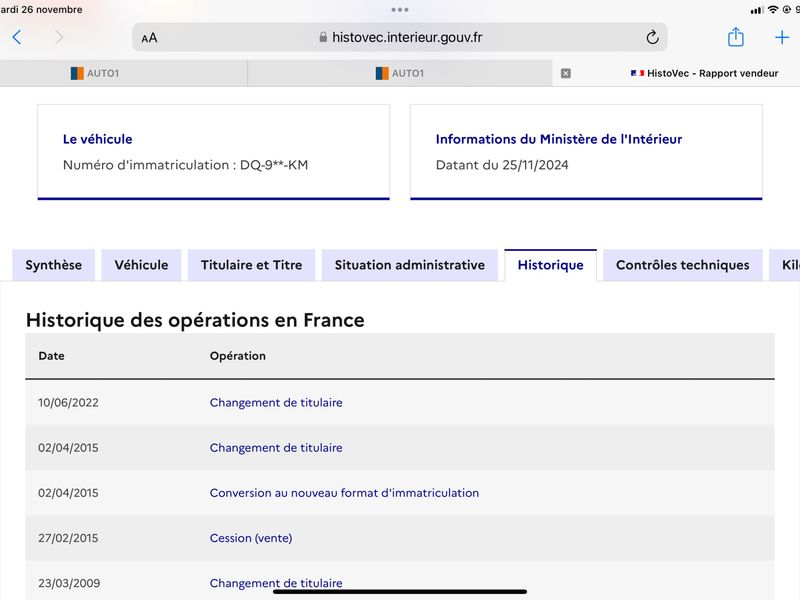This screenshot has width=800, height=600.
Task: Switch to the first AUTO1 browser tab
Action: click(x=123, y=73)
